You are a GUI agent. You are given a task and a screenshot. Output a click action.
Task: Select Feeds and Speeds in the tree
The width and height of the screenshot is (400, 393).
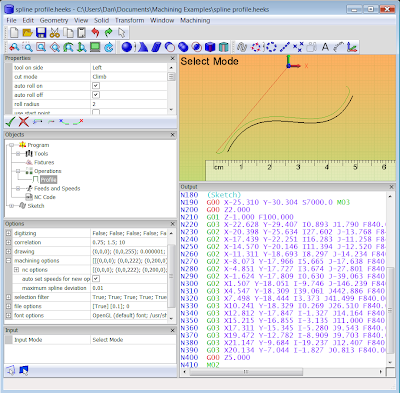click(x=57, y=188)
